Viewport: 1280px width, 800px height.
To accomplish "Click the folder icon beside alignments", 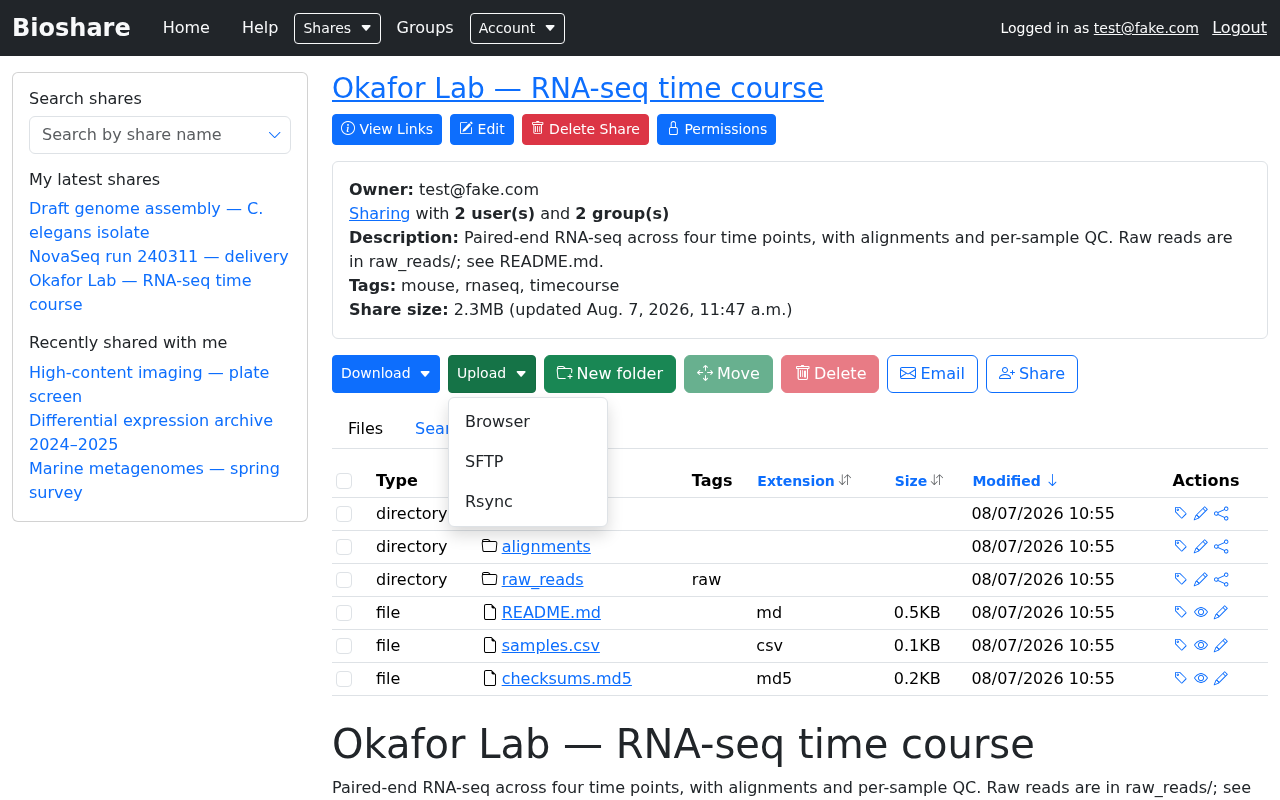I will (489, 546).
